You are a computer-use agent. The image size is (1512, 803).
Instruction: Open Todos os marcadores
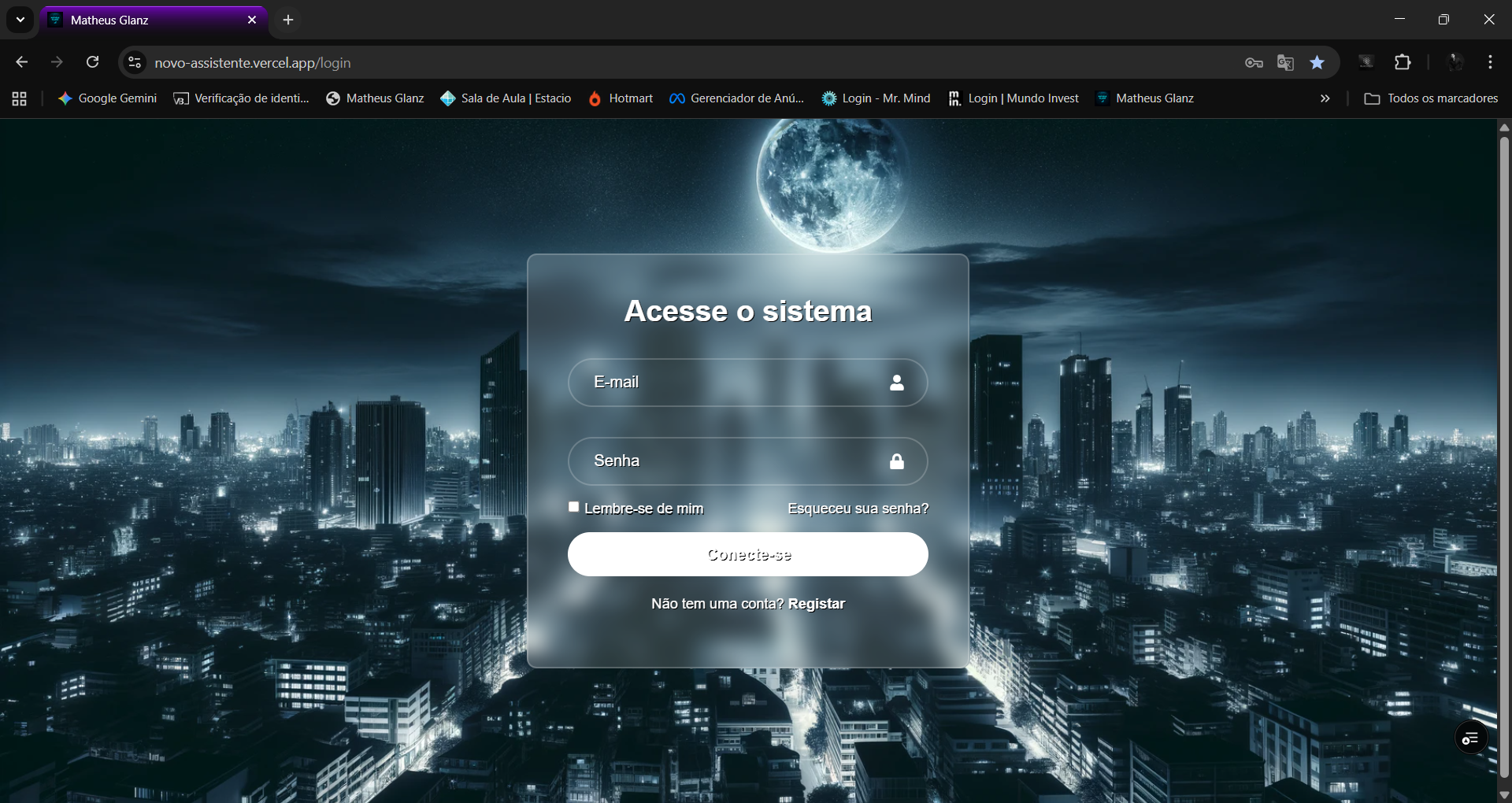tap(1441, 98)
